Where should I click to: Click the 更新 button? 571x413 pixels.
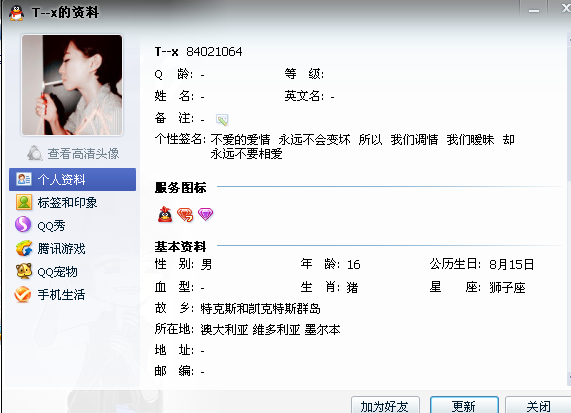[x=464, y=405]
